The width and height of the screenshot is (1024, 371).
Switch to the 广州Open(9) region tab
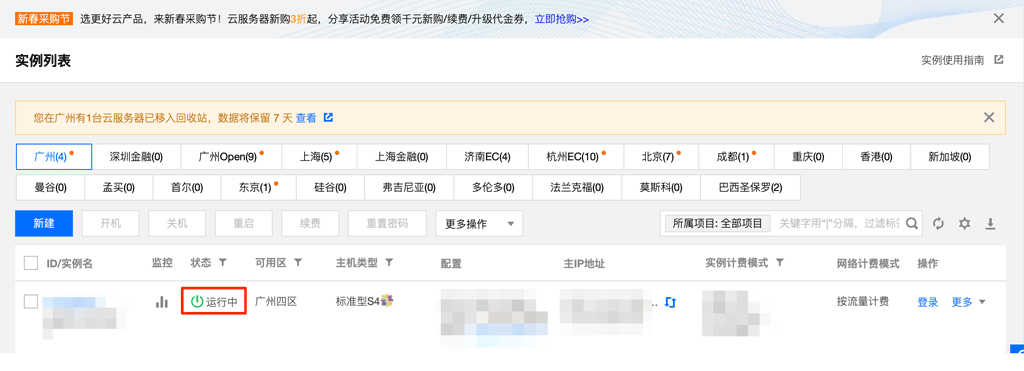pyautogui.click(x=231, y=157)
